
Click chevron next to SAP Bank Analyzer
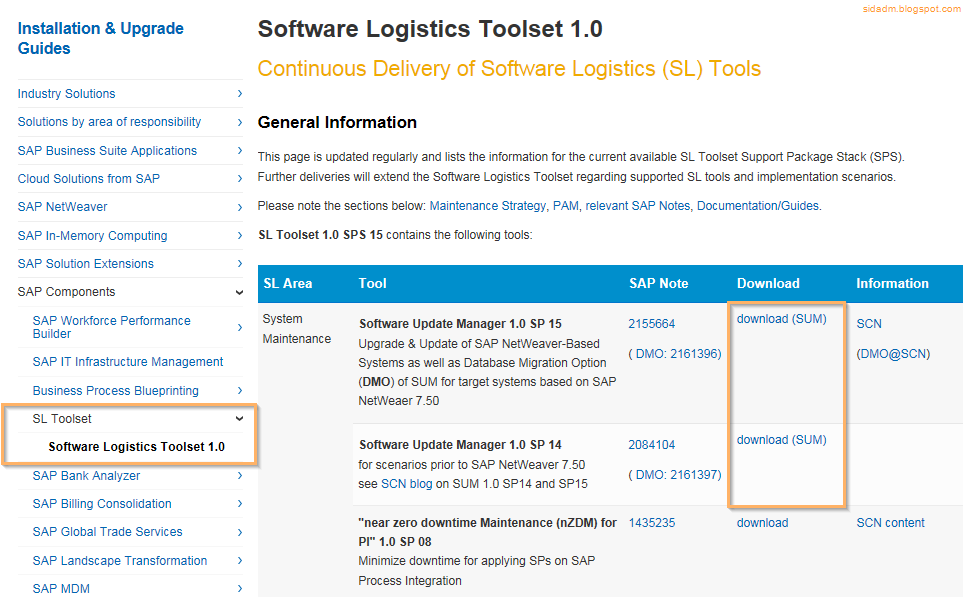coord(240,476)
